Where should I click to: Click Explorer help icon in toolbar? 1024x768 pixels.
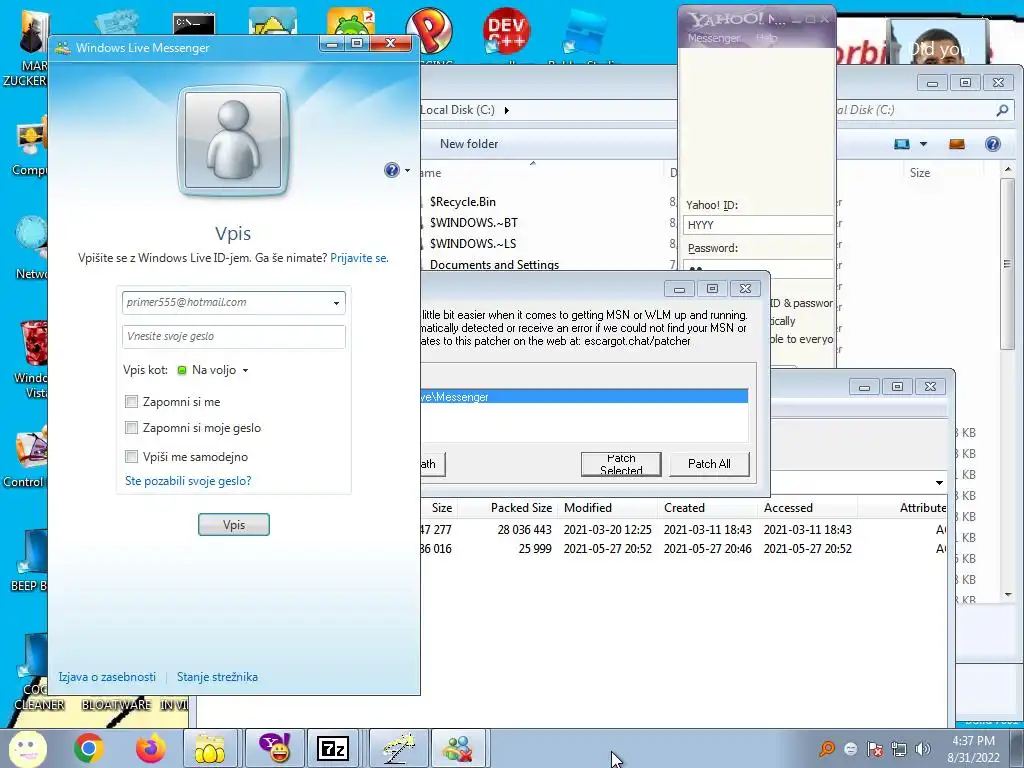992,144
